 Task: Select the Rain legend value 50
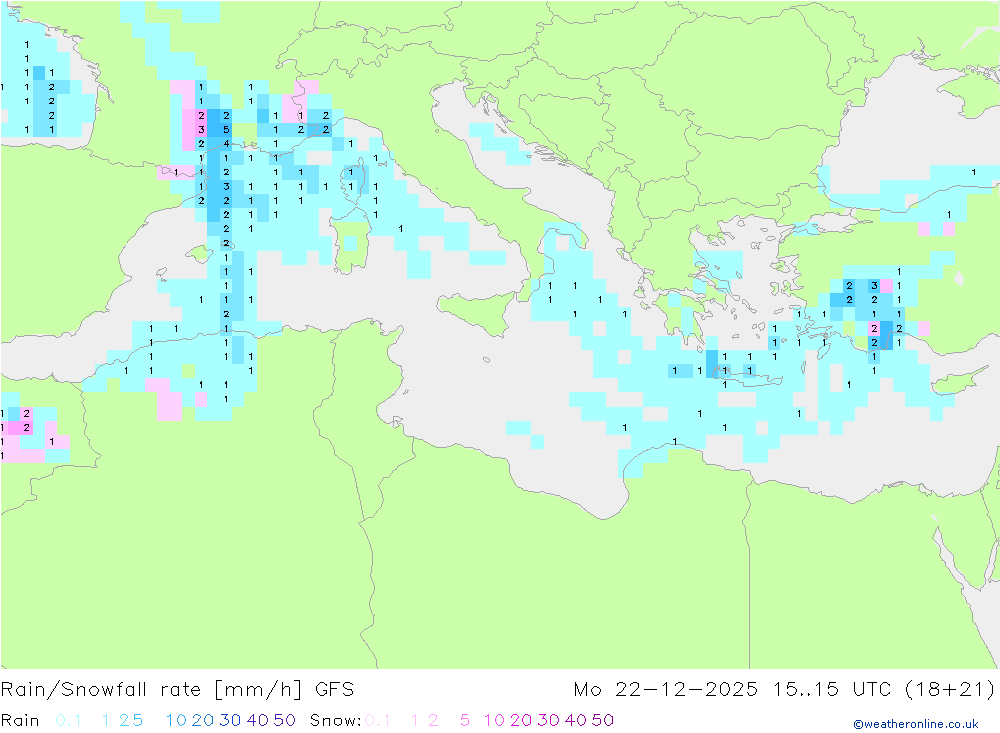(x=284, y=720)
